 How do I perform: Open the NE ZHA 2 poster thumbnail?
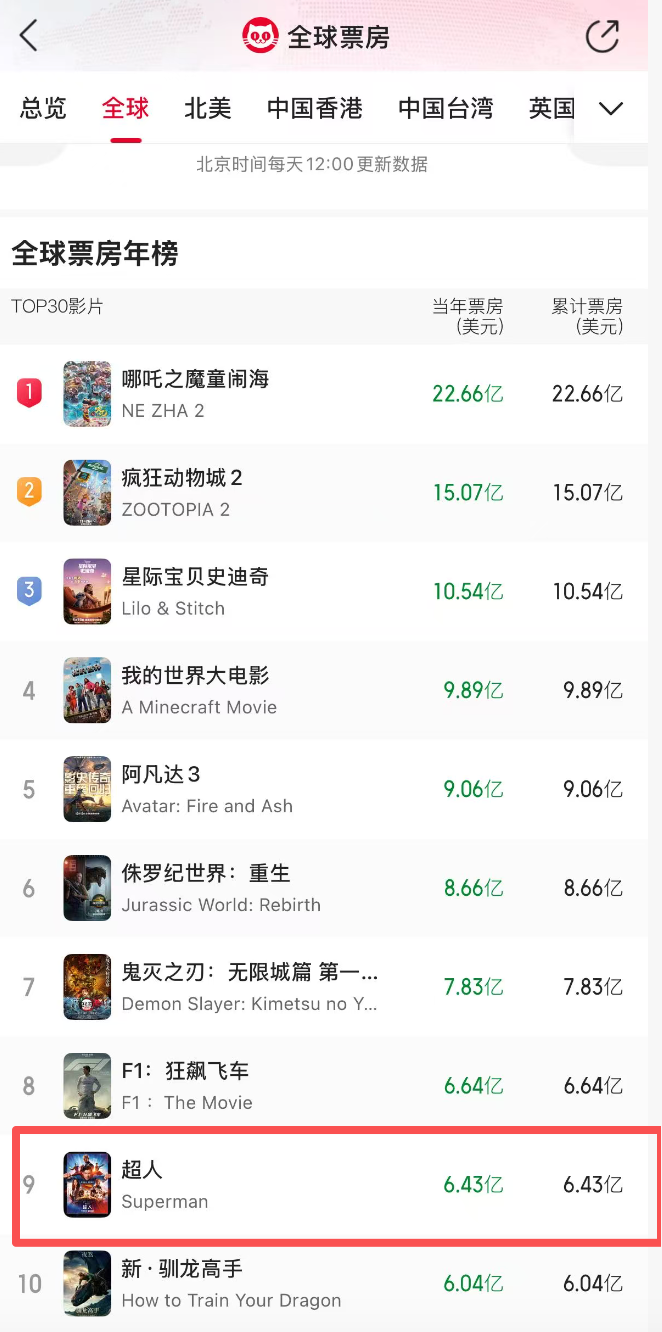(87, 394)
